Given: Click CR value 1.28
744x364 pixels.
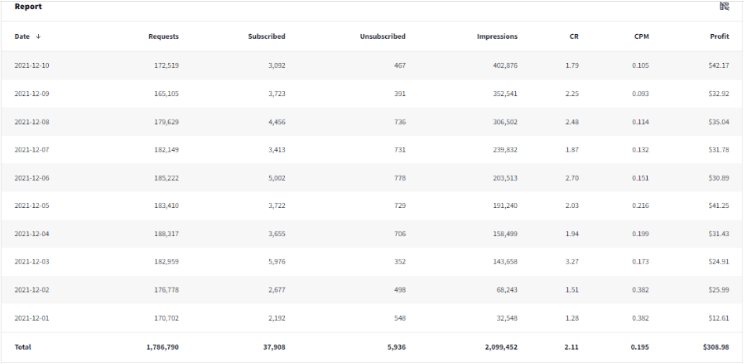Looking at the screenshot, I should click(x=572, y=318).
